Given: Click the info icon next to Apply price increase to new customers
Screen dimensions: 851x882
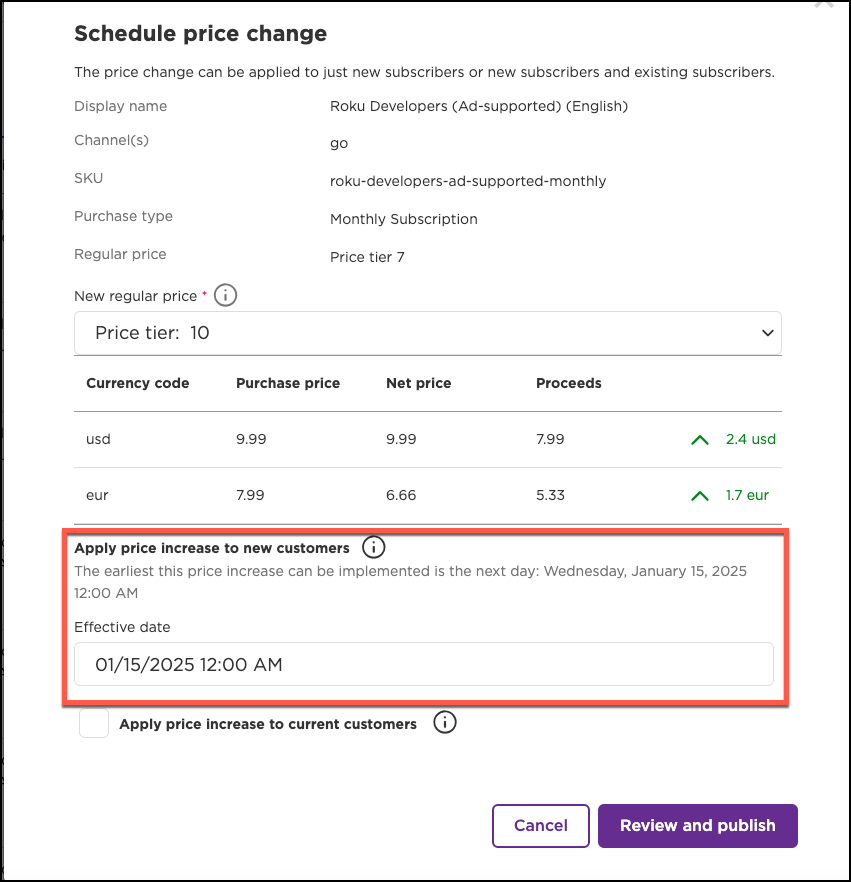Looking at the screenshot, I should [373, 547].
